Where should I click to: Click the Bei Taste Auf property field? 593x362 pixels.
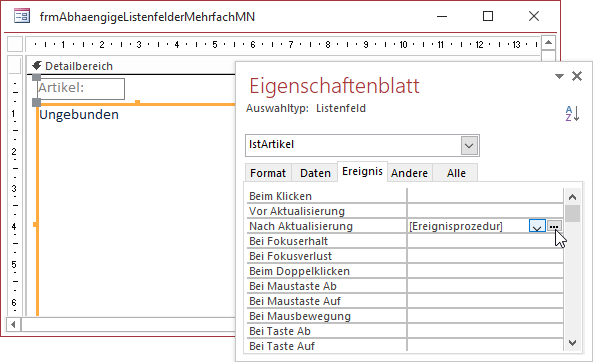click(485, 346)
